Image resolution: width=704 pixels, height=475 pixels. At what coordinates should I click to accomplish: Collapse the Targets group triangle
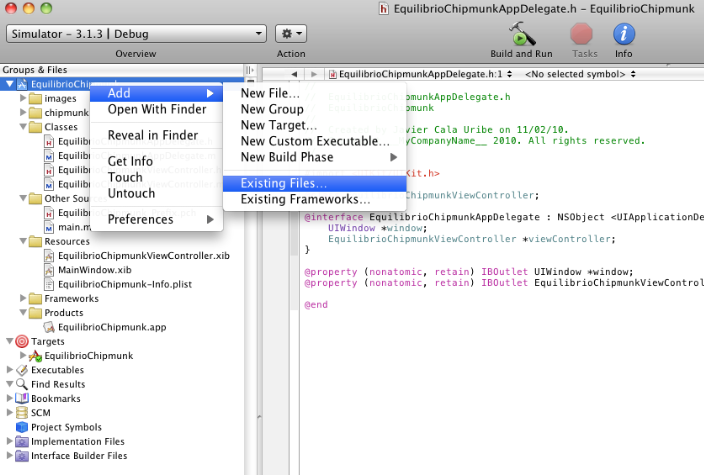[x=9, y=342]
